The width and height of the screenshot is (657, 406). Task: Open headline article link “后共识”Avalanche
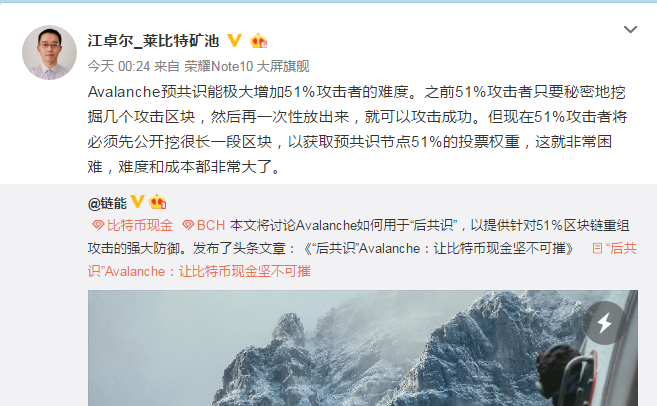point(362,260)
